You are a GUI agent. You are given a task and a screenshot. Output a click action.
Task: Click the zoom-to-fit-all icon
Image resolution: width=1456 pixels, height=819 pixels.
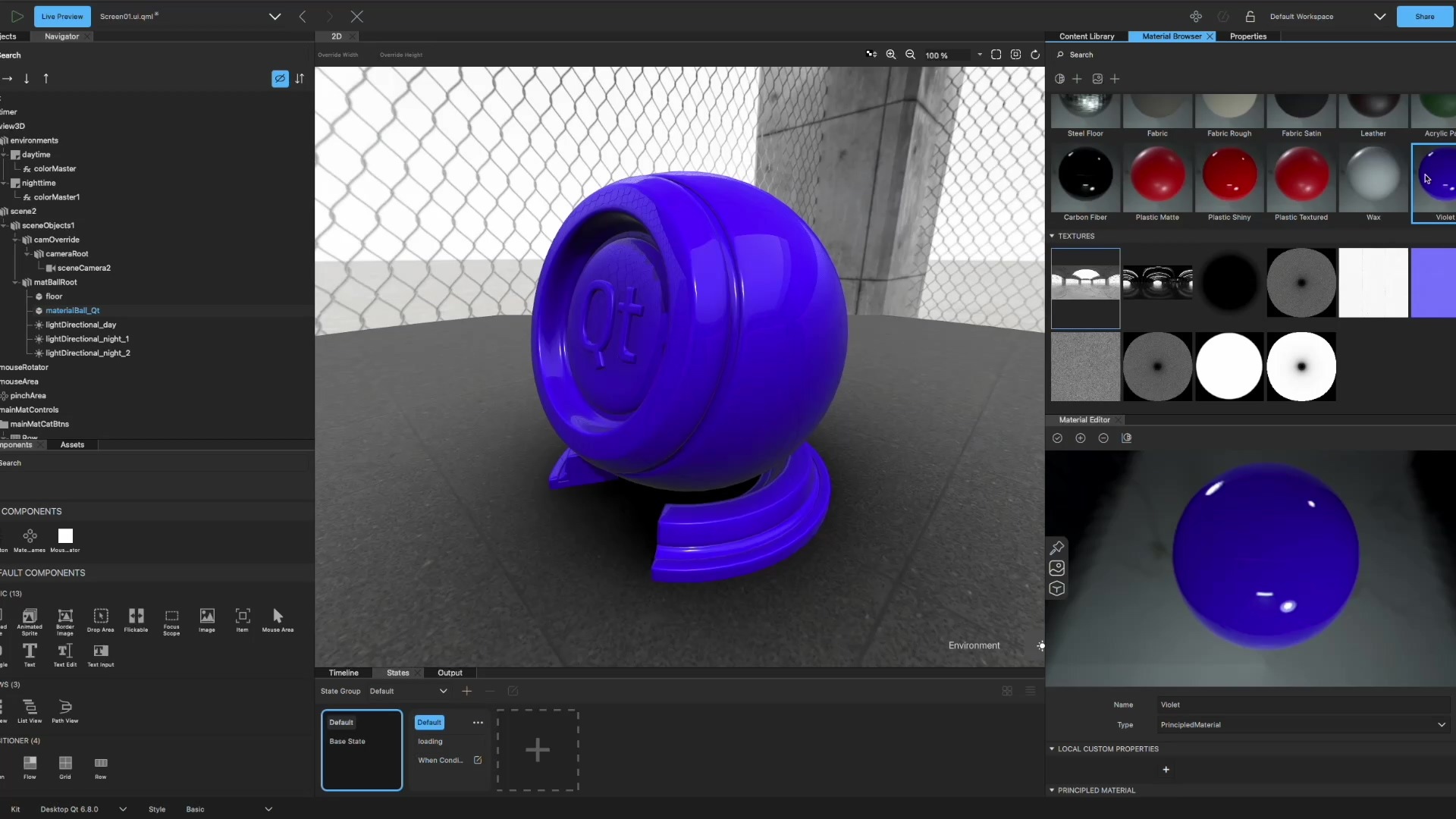996,55
